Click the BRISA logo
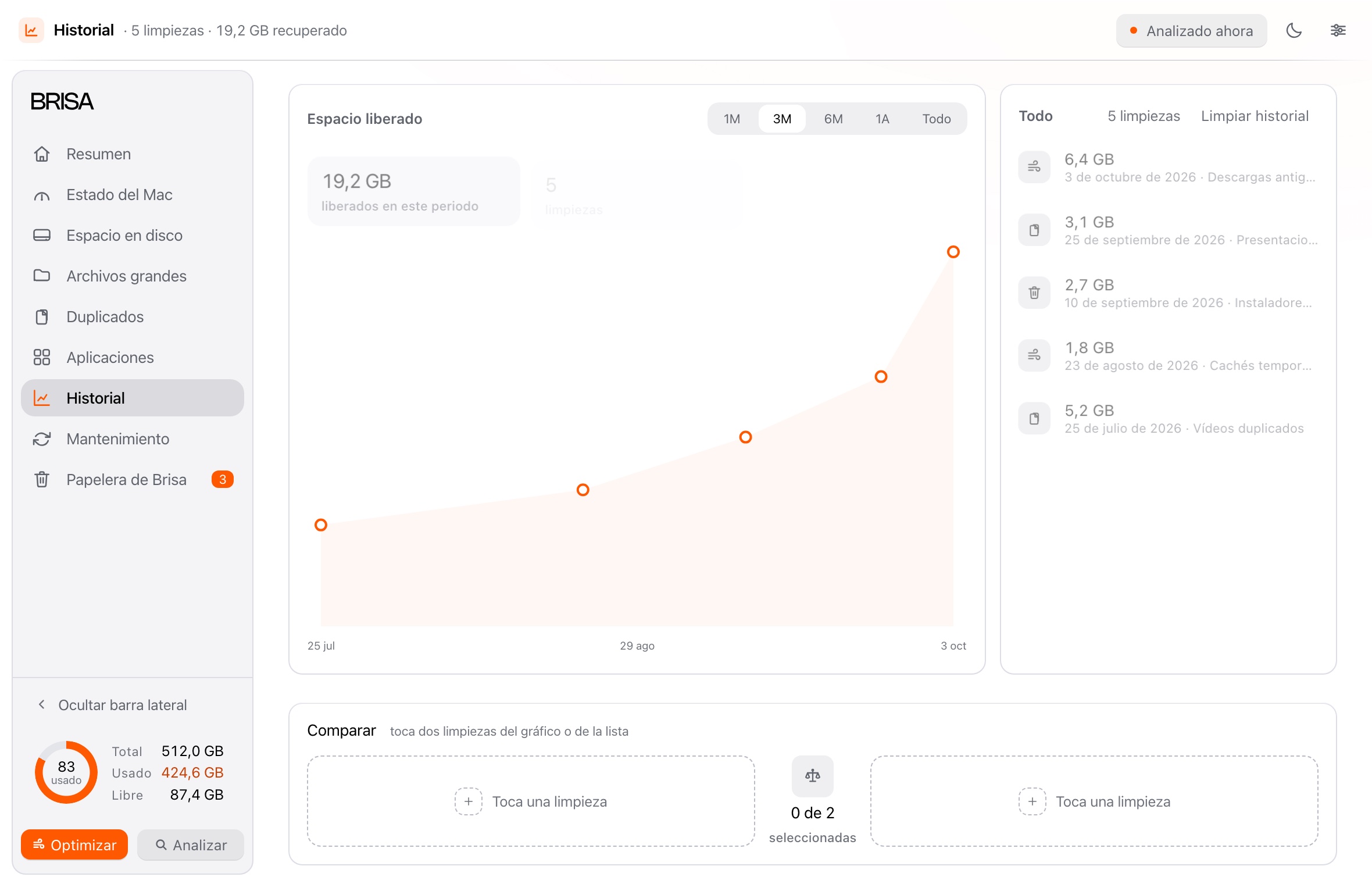 tap(62, 101)
